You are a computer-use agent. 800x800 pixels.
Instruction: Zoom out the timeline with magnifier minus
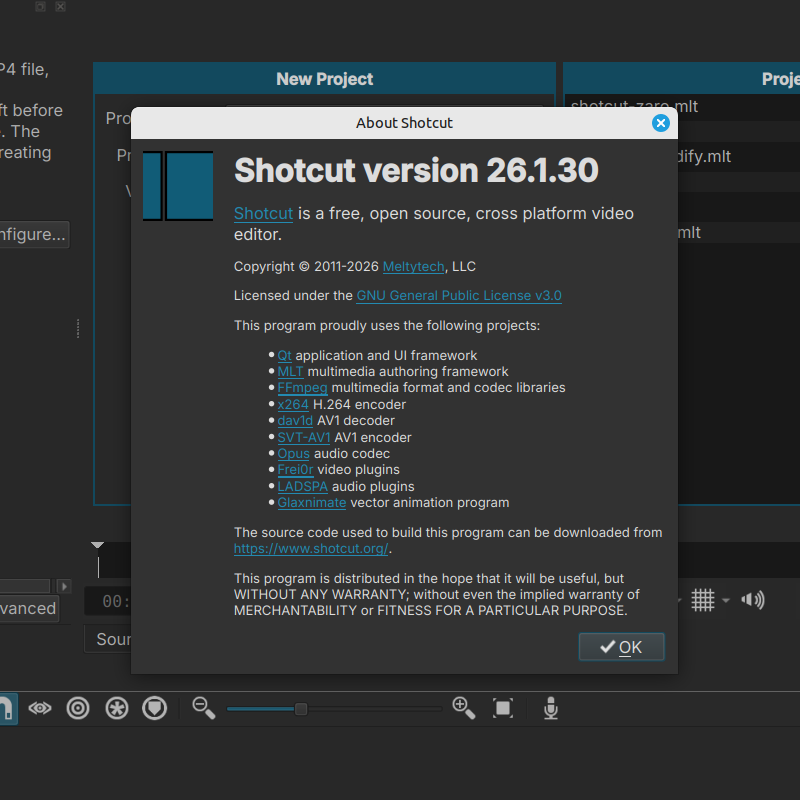[204, 709]
